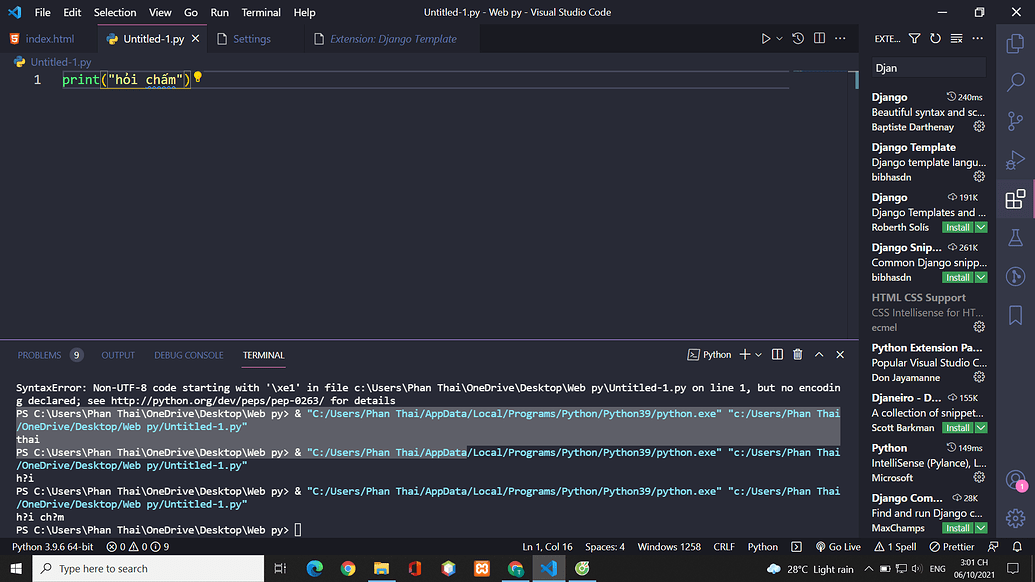Open the Explorer view in activity bar

1015,44
